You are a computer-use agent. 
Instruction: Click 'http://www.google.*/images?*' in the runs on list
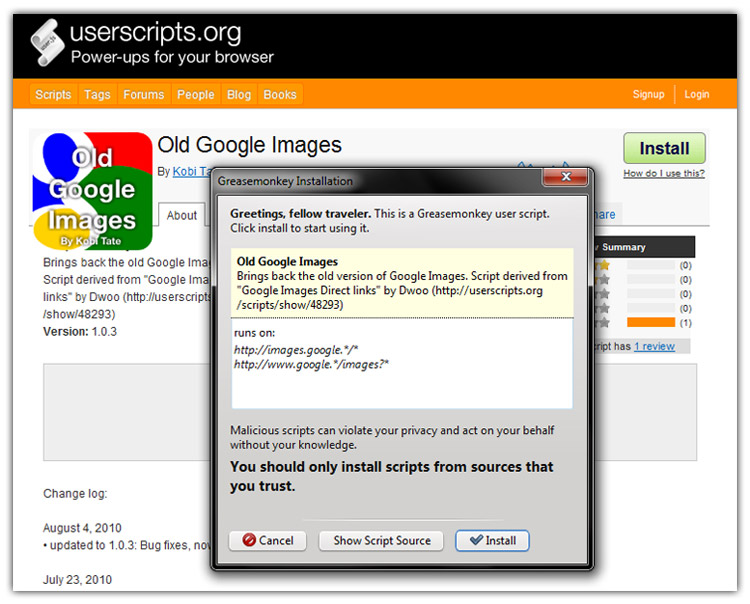point(311,364)
